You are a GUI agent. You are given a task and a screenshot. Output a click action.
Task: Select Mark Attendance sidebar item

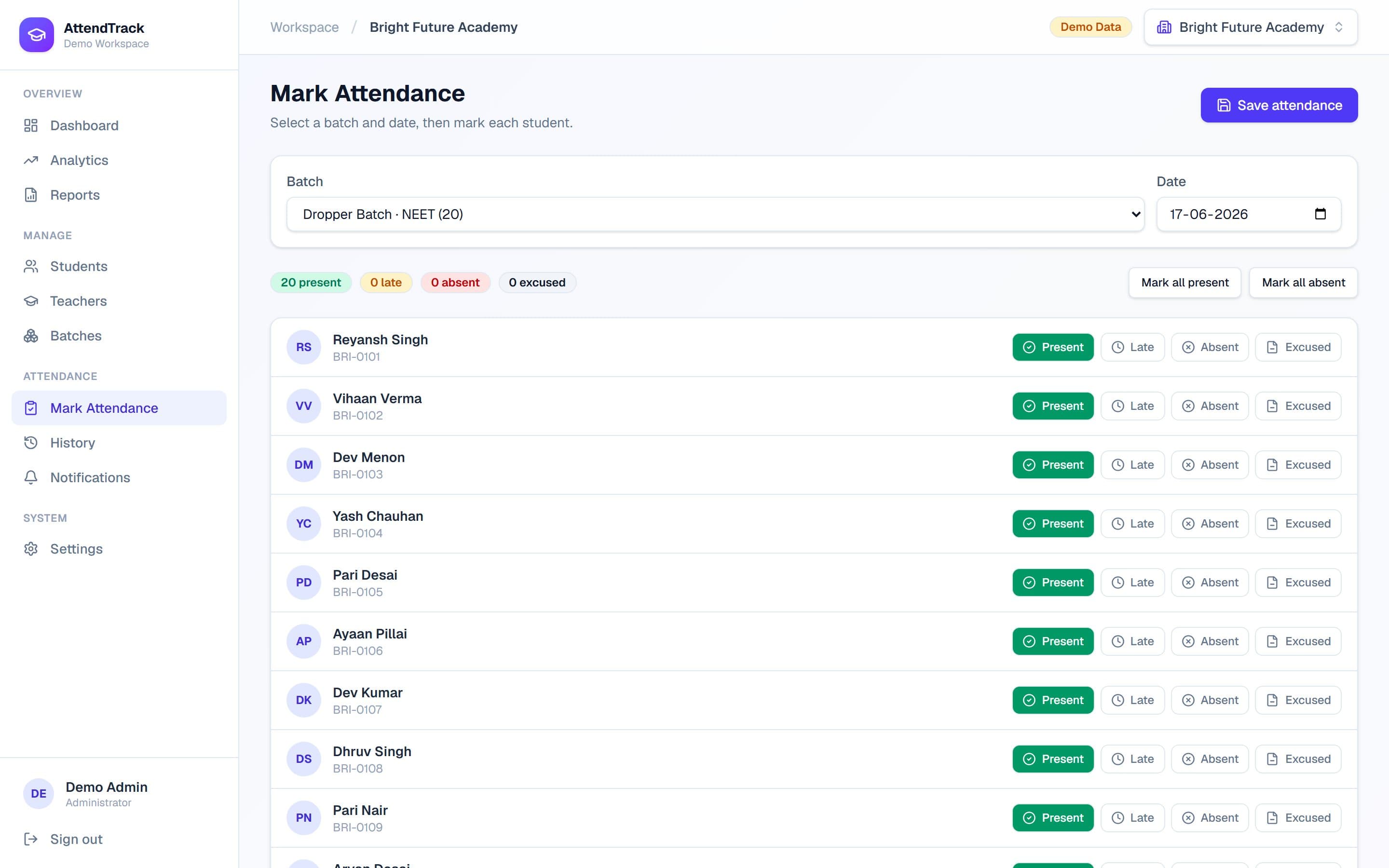(119, 408)
